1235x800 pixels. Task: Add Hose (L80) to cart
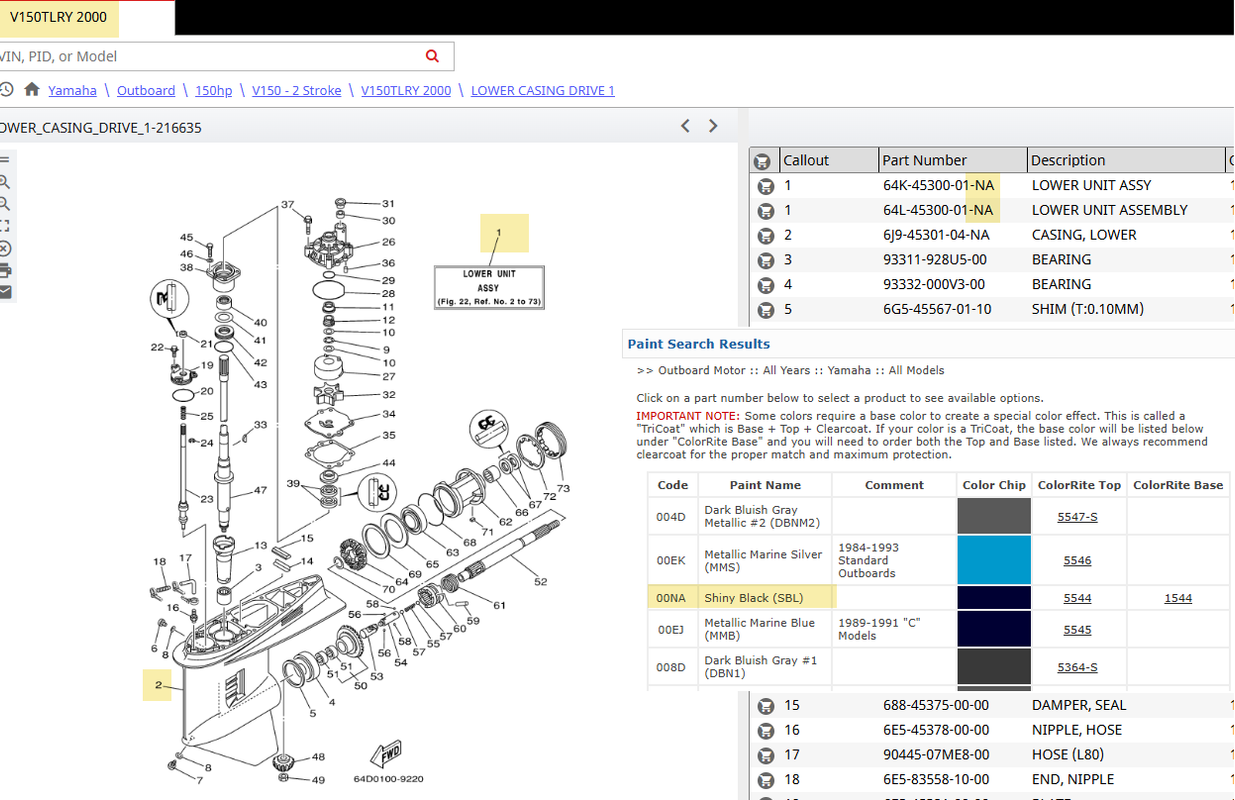click(766, 755)
